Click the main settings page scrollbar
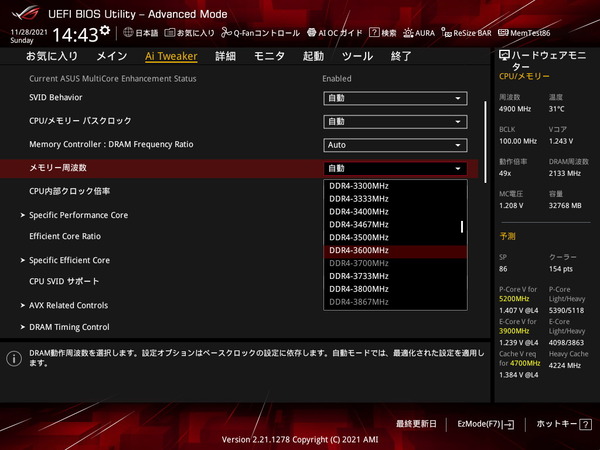600x450 pixels. [486, 142]
